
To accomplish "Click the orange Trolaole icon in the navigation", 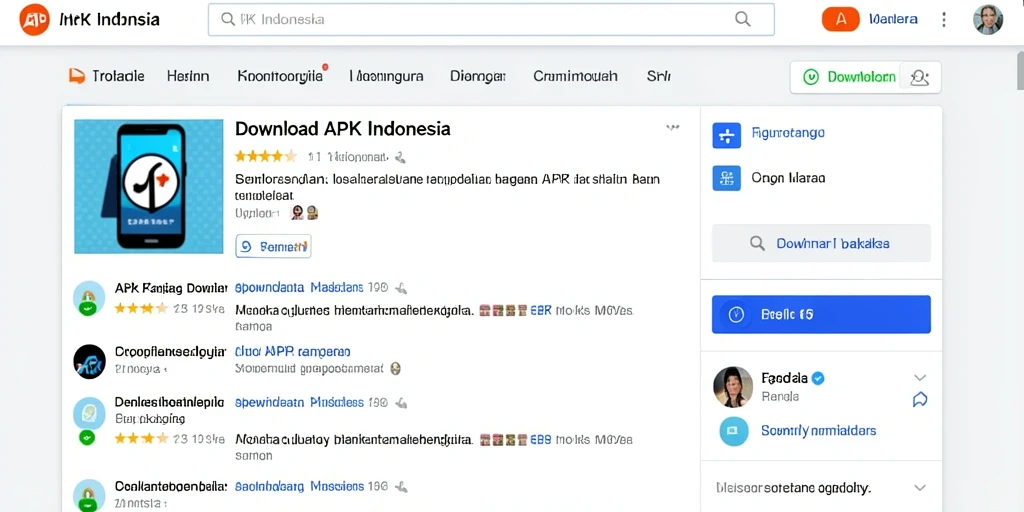I will [x=77, y=76].
